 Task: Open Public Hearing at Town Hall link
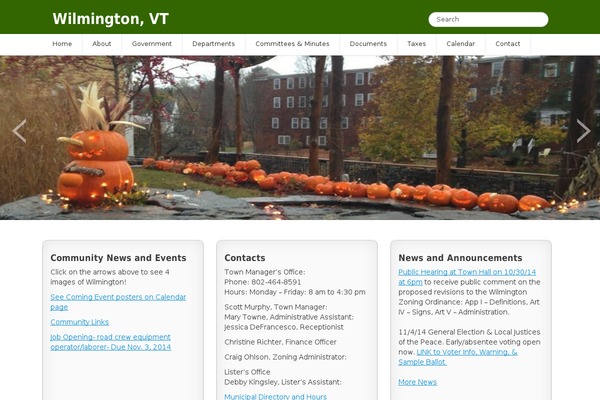tap(467, 277)
